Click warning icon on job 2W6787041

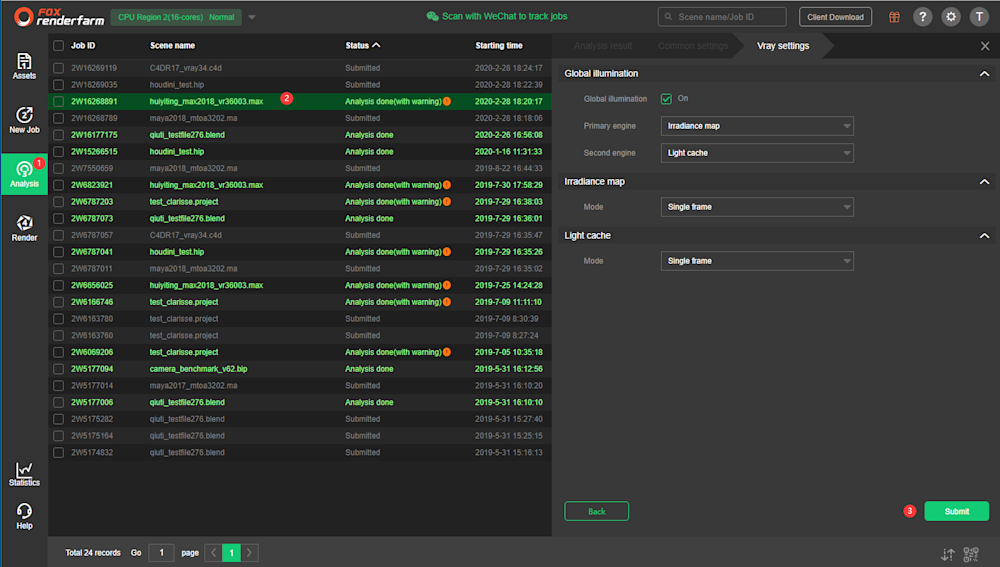click(x=447, y=252)
